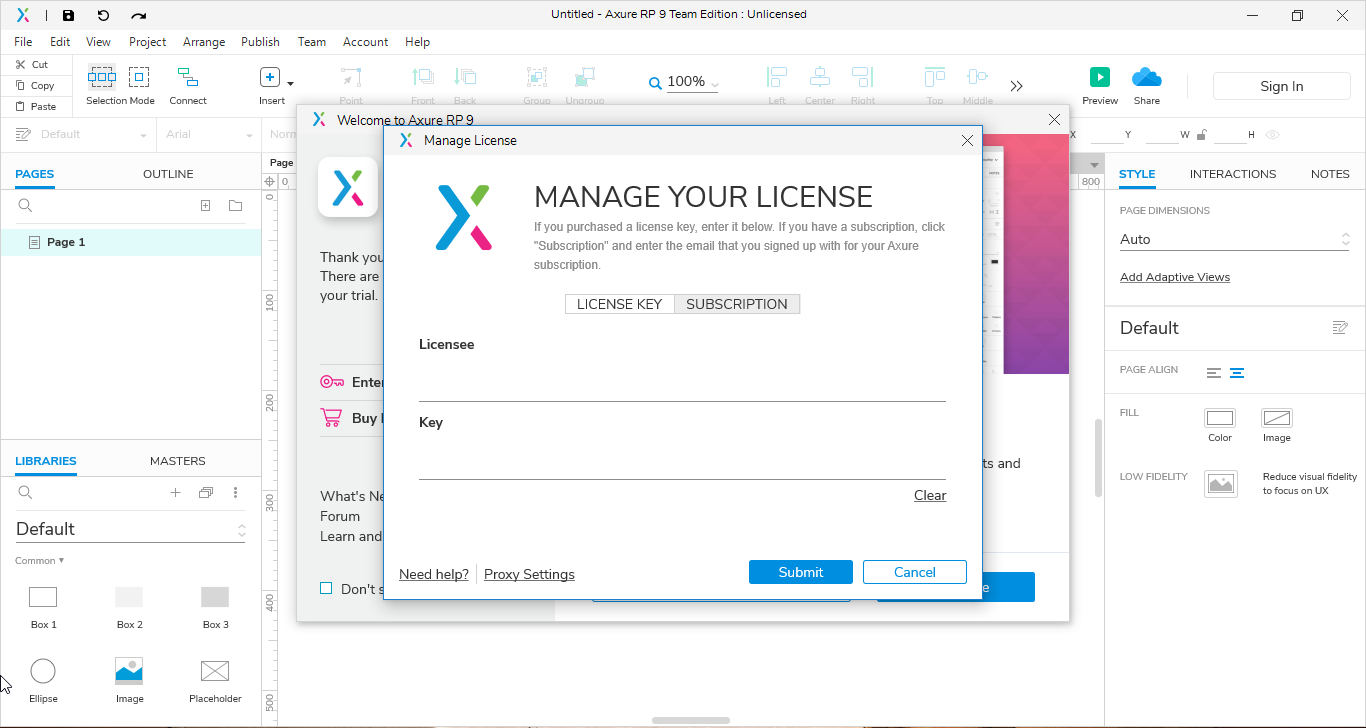The image size is (1366, 728).
Task: Tick the Don't show checkbox in Welcome window
Action: [x=326, y=588]
